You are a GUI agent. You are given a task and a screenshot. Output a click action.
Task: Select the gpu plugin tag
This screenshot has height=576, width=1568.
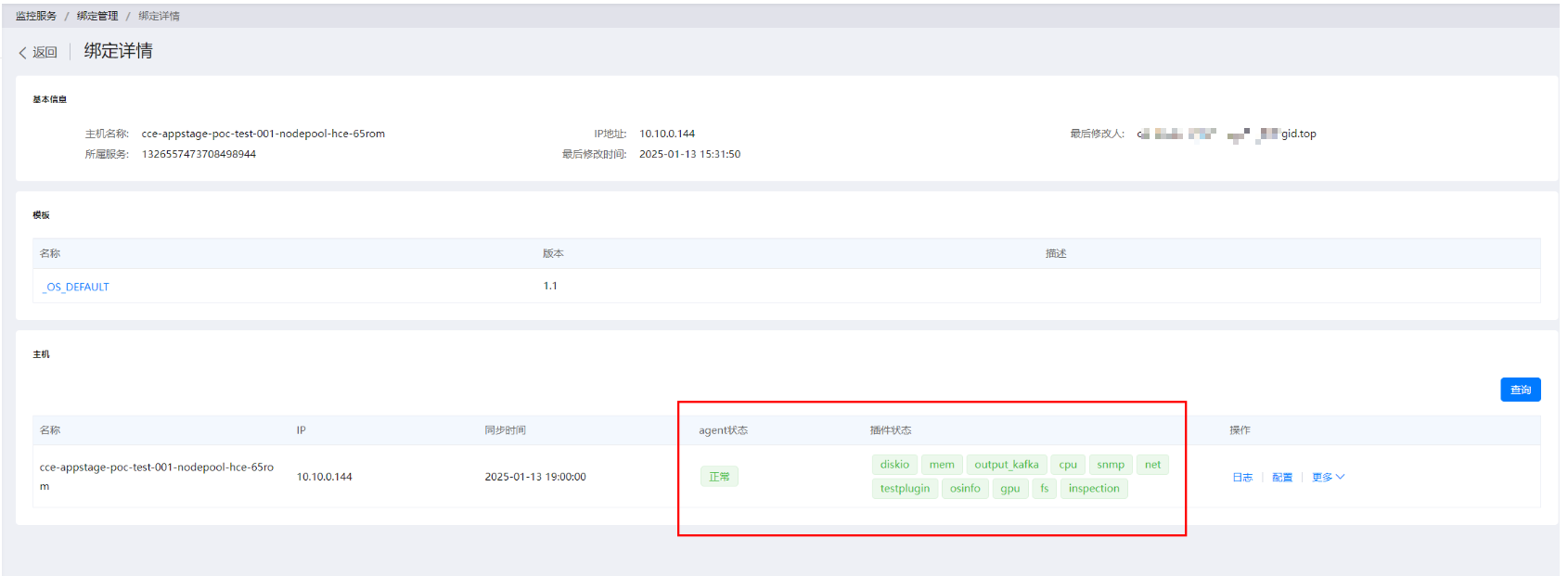(1010, 489)
